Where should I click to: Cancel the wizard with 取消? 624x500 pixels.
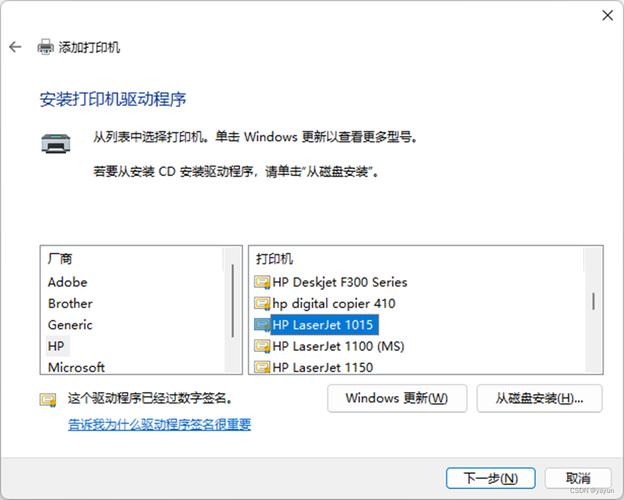pos(578,478)
